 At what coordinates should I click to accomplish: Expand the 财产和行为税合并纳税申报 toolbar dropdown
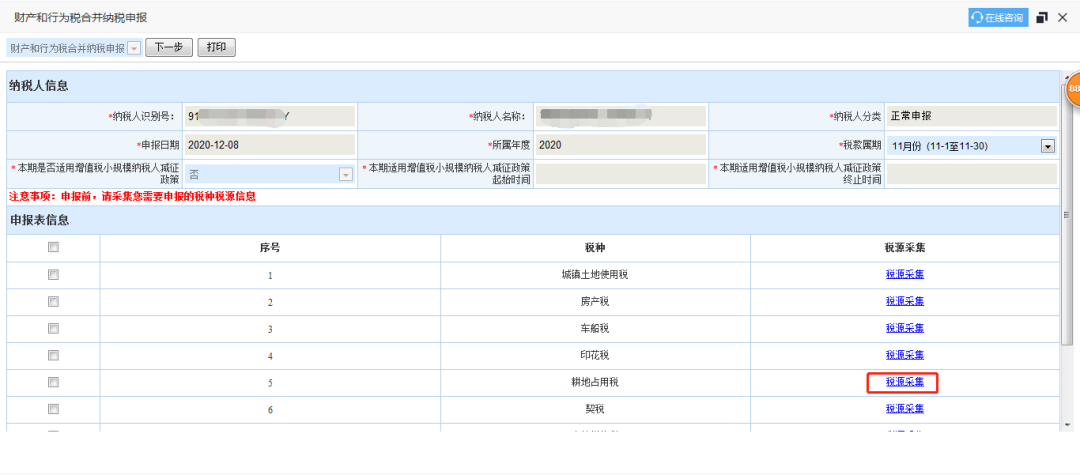click(134, 48)
